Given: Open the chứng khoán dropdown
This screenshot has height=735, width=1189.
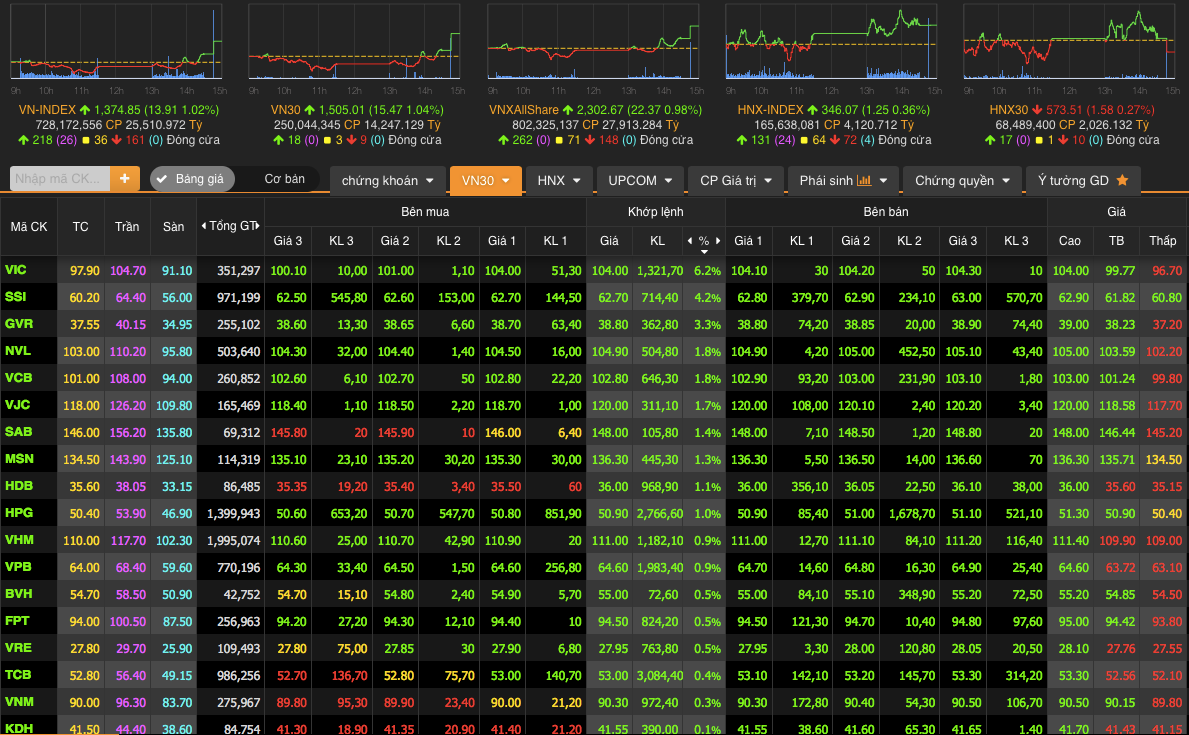Looking at the screenshot, I should [387, 181].
